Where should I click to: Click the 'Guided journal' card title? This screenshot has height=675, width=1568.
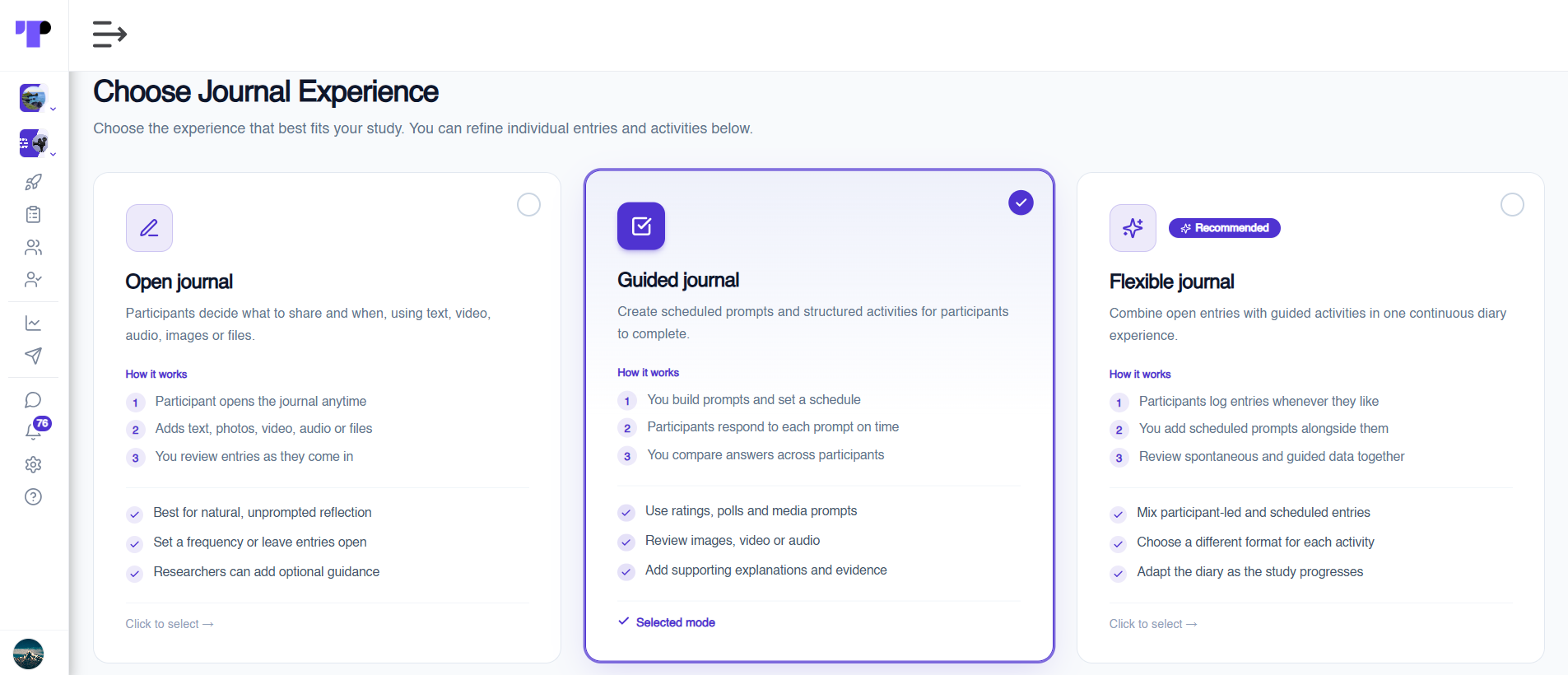(x=678, y=280)
